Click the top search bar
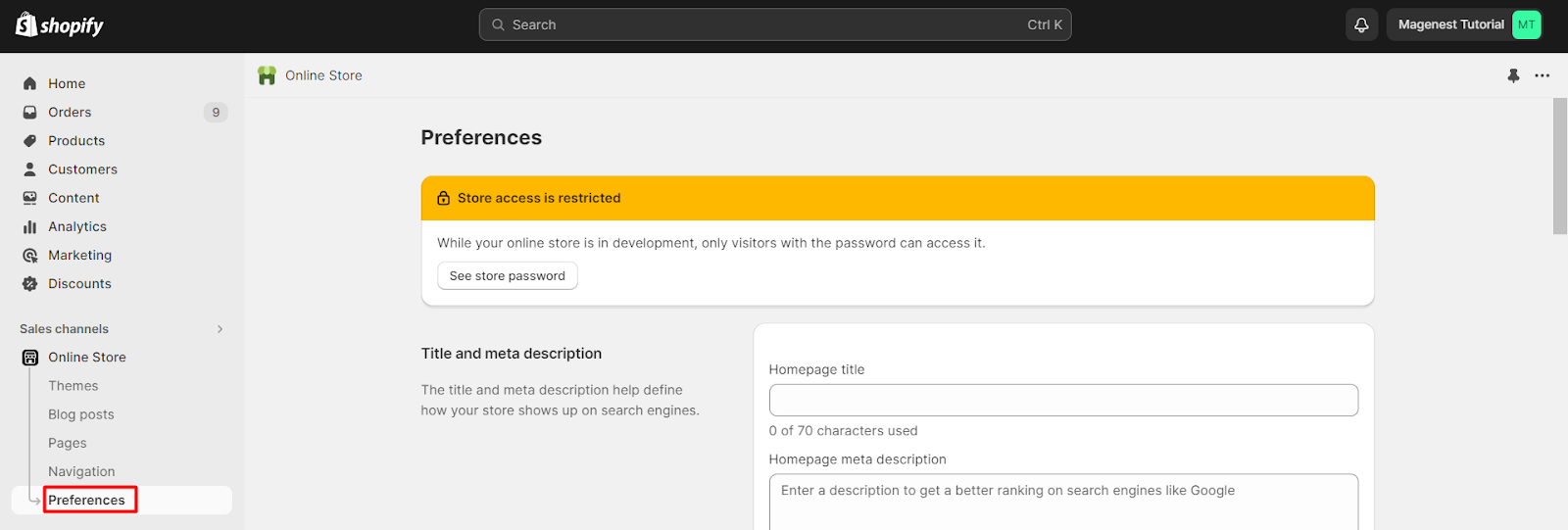The height and width of the screenshot is (530, 1568). 774,24
